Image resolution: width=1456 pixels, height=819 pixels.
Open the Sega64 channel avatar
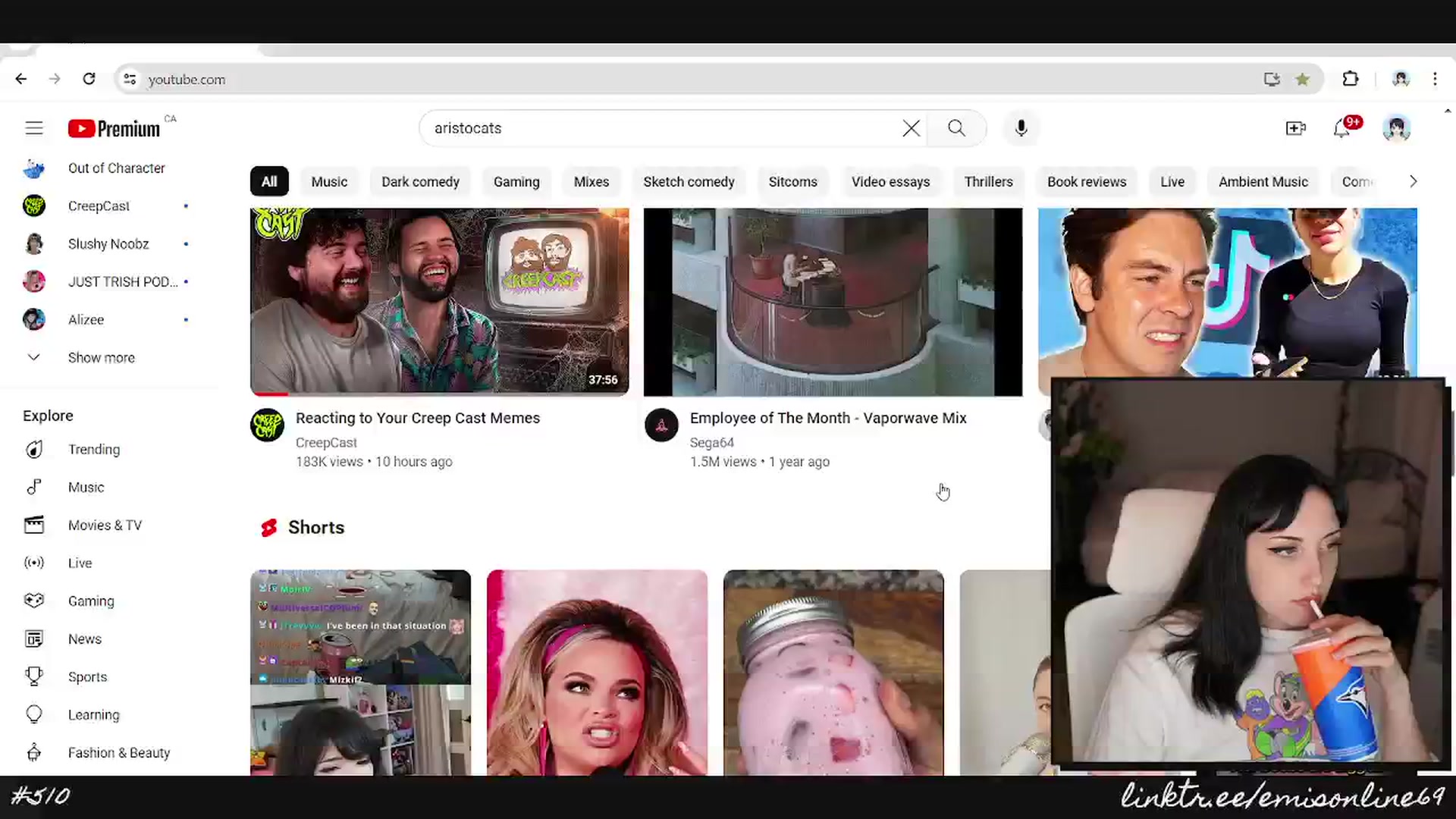[661, 425]
